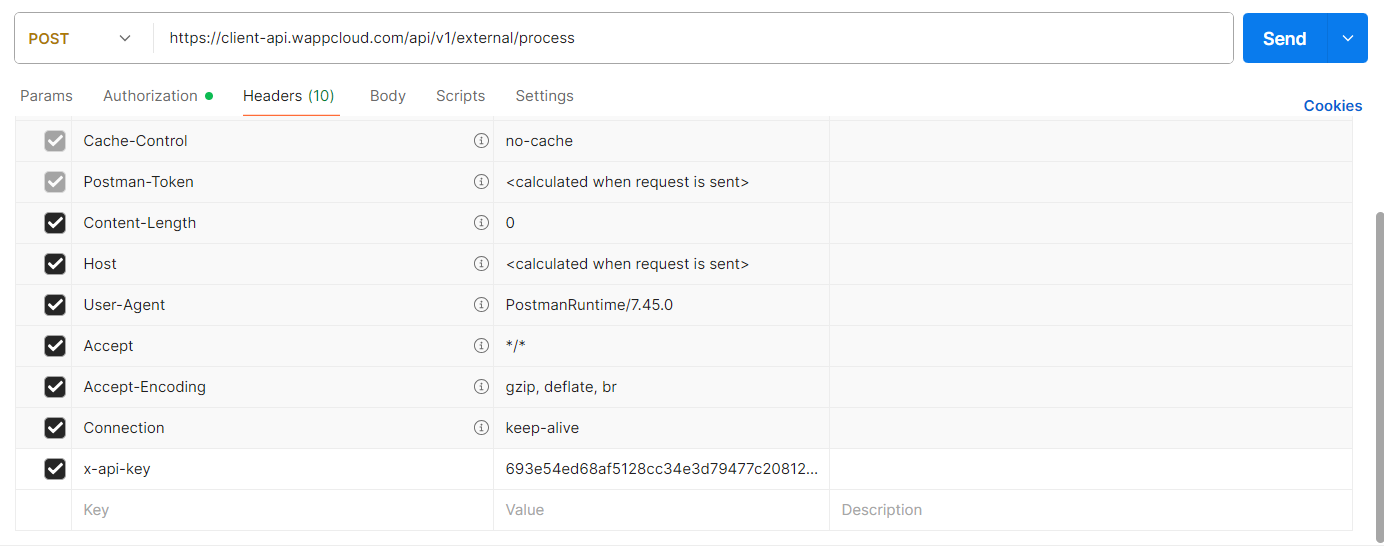The height and width of the screenshot is (551, 1384).
Task: Click the no-cache value cell
Action: pos(661,141)
